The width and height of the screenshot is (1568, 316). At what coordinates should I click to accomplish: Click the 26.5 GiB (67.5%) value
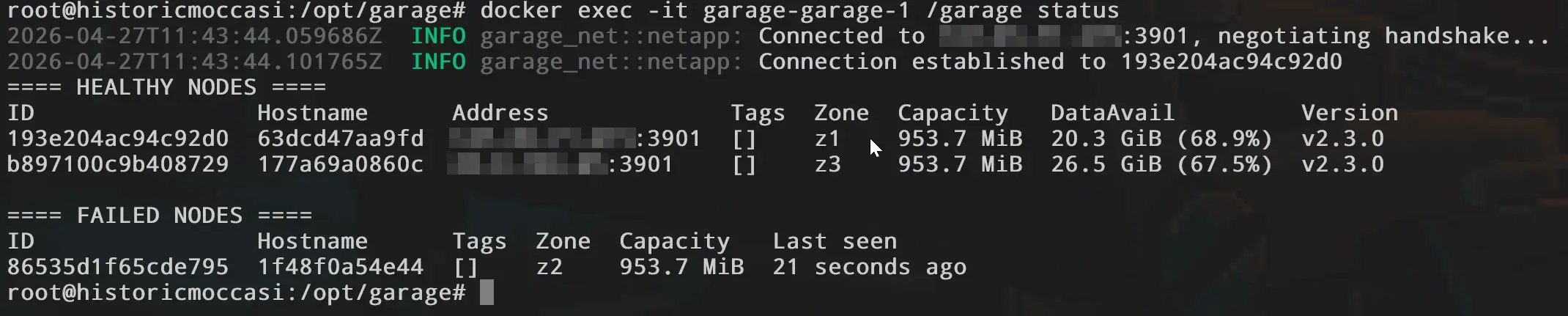(1161, 164)
